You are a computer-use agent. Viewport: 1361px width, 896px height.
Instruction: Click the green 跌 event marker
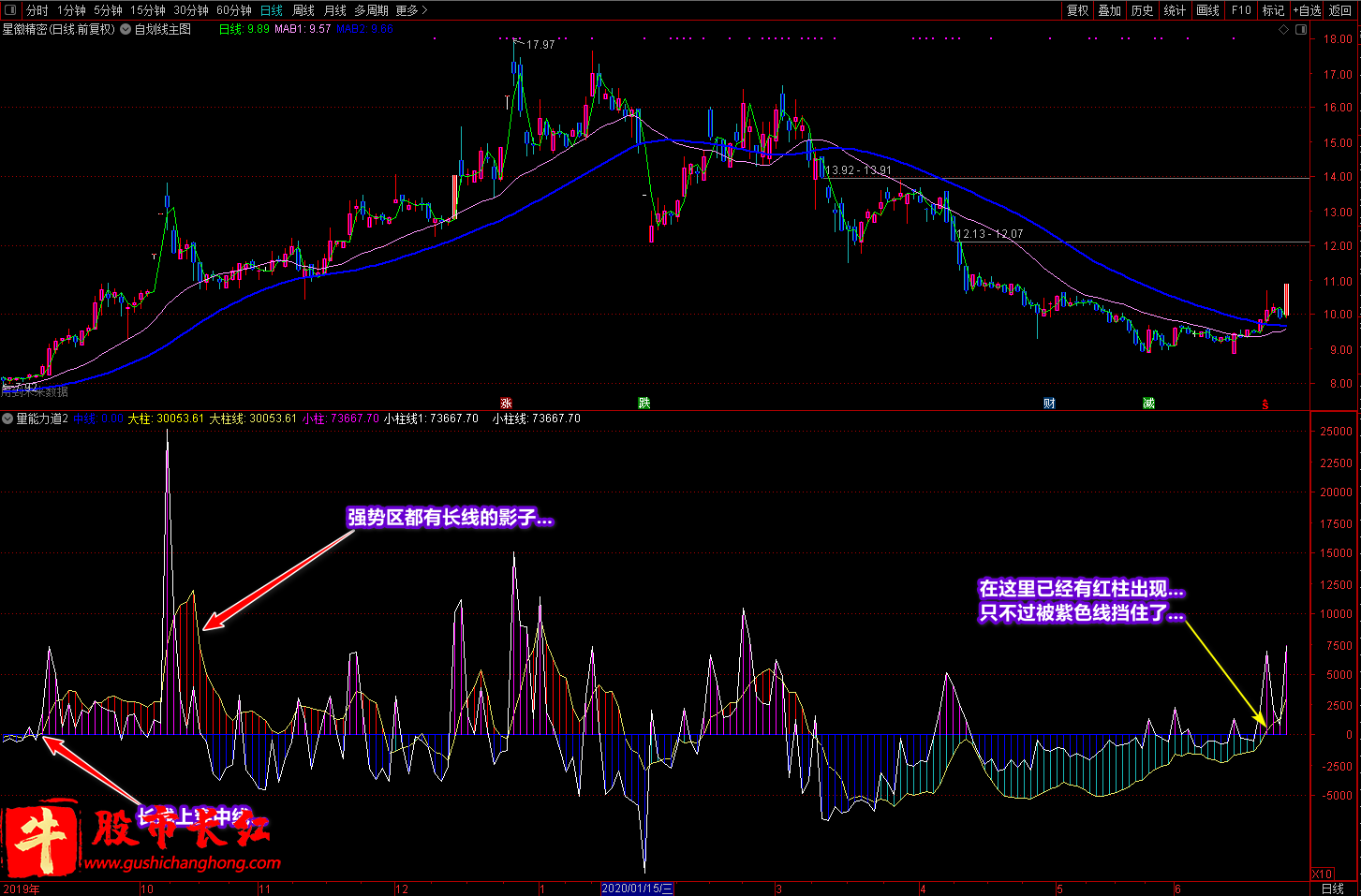(x=644, y=404)
